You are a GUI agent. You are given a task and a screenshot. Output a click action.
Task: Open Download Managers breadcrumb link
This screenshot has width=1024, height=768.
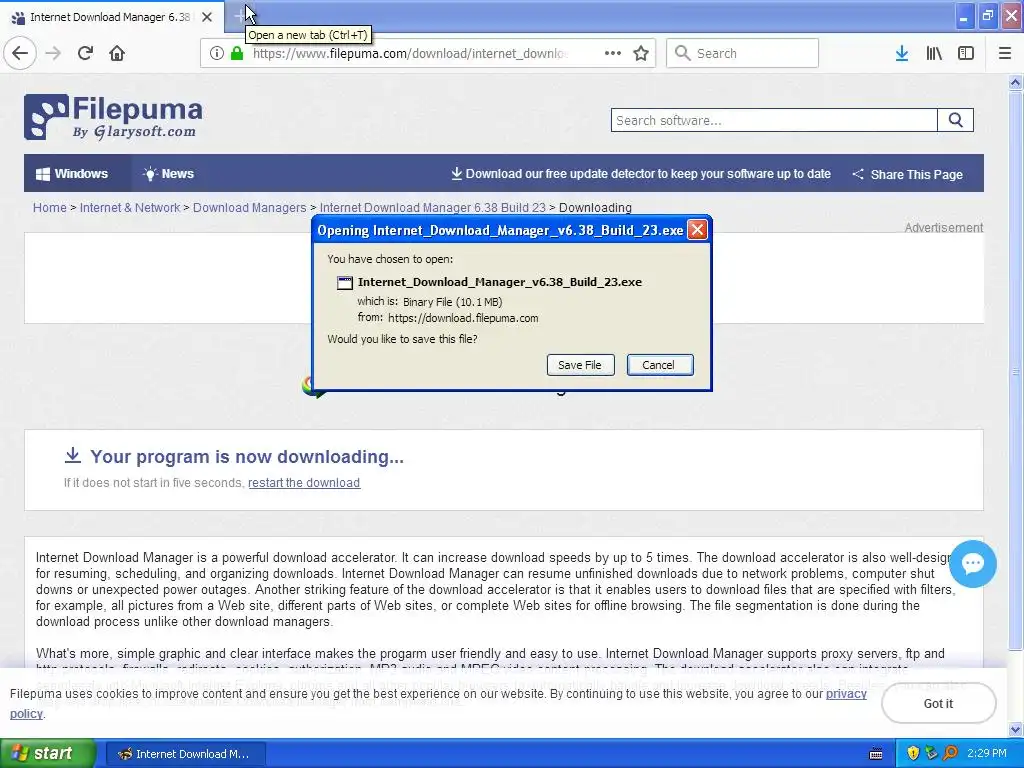coord(249,208)
